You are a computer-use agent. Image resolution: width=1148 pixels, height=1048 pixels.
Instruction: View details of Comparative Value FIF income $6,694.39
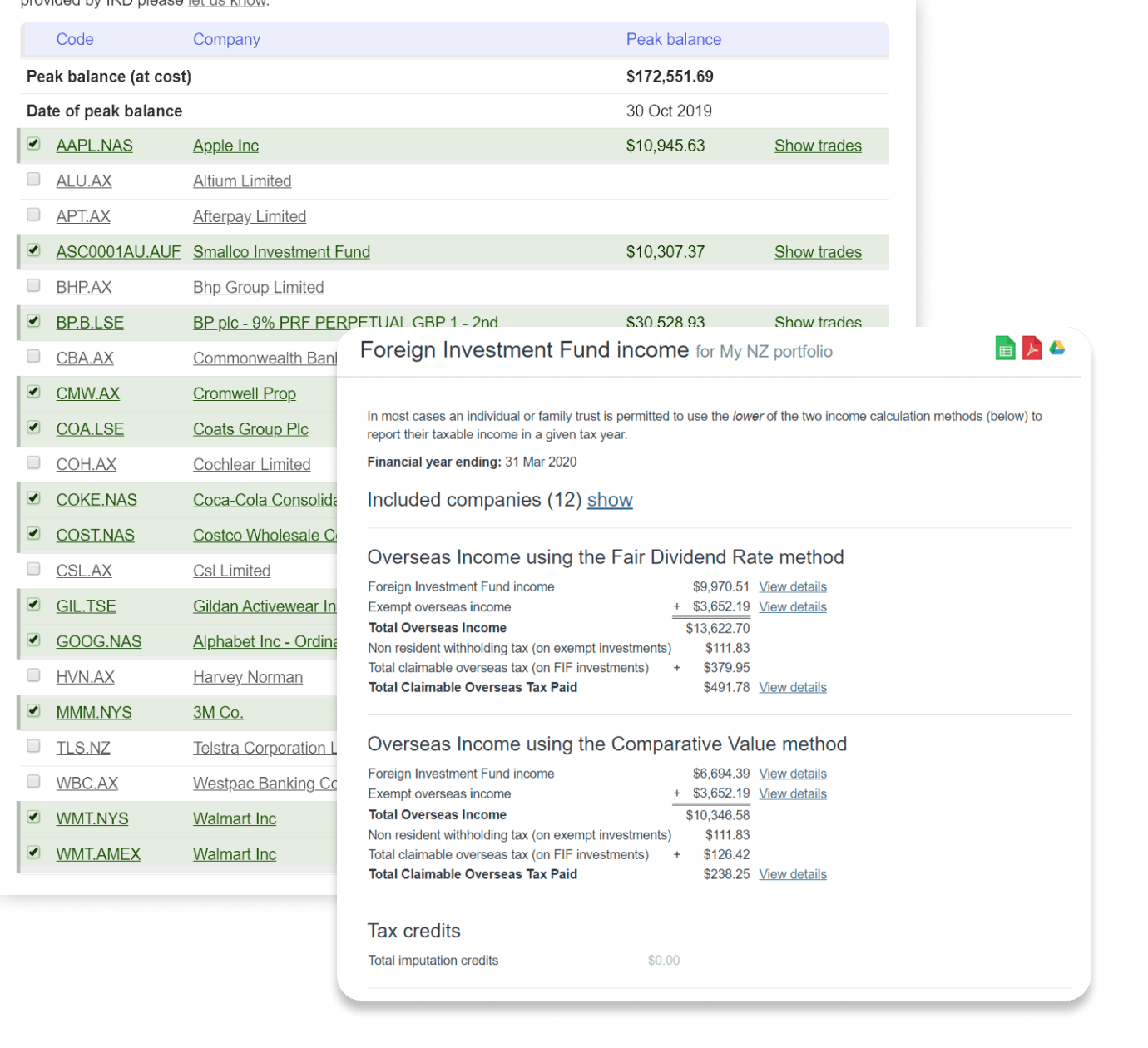click(792, 774)
